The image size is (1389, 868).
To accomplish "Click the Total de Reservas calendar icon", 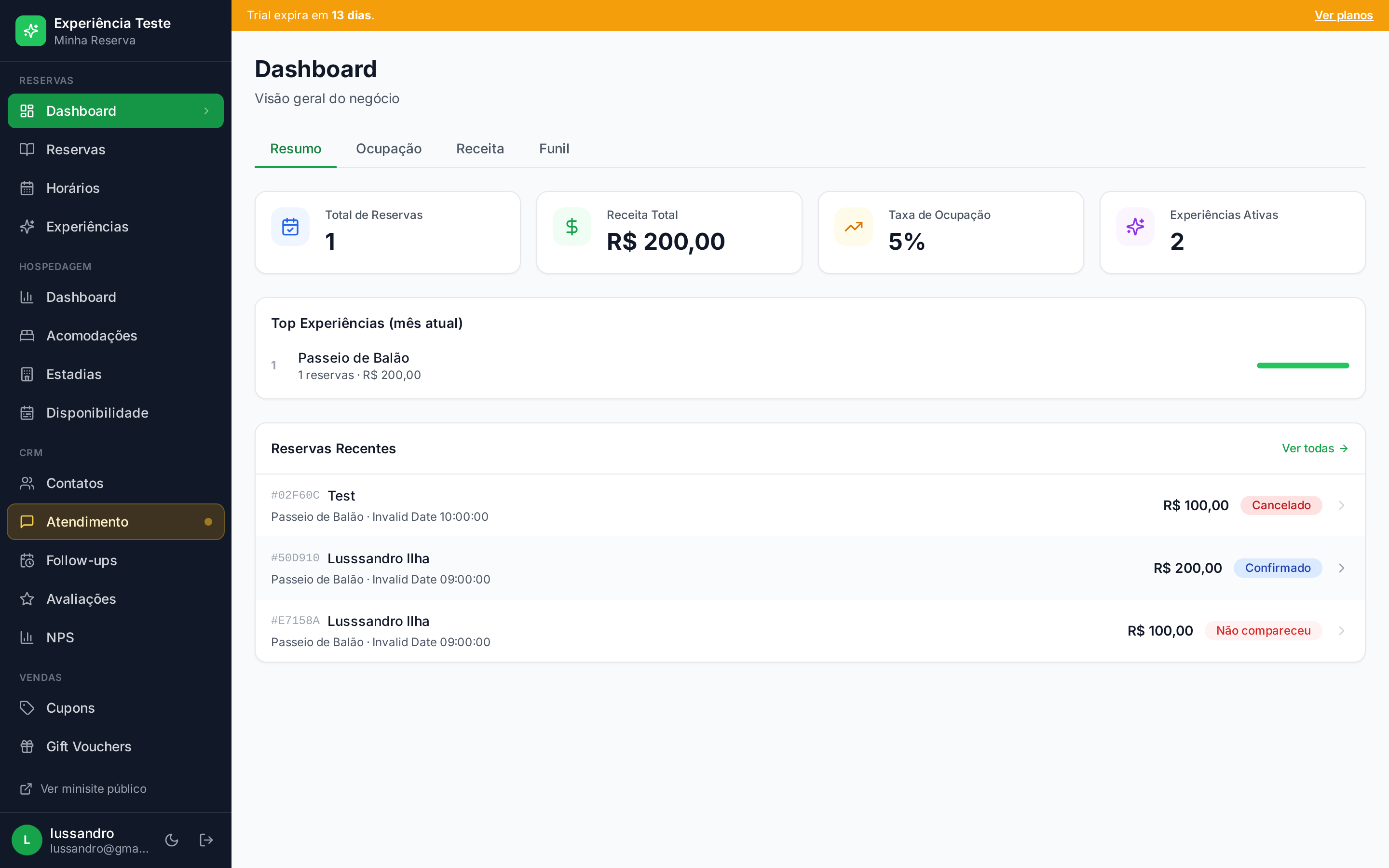I will [x=290, y=227].
